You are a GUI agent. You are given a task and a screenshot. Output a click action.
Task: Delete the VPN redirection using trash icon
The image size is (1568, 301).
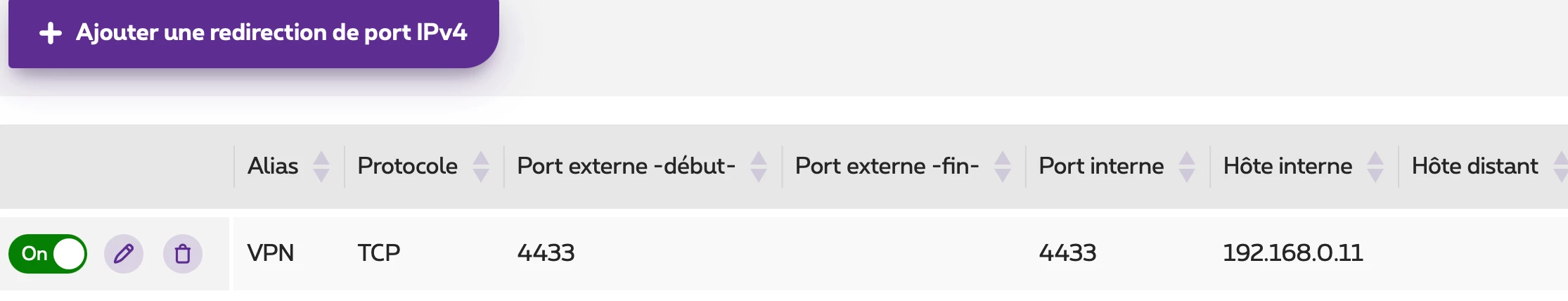tap(183, 254)
